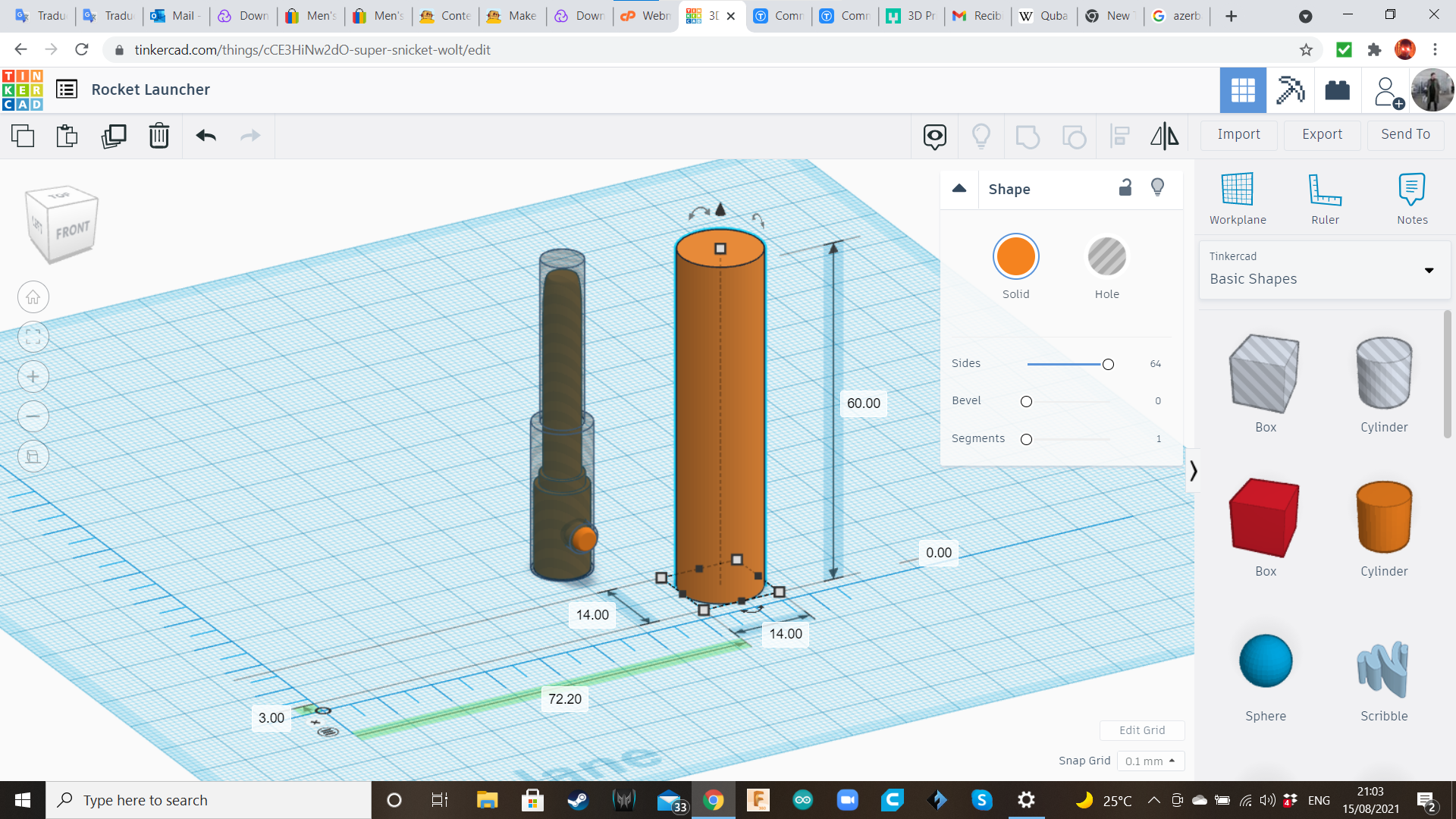Open Edit Grid settings
Image resolution: width=1456 pixels, height=819 pixels.
[1142, 730]
